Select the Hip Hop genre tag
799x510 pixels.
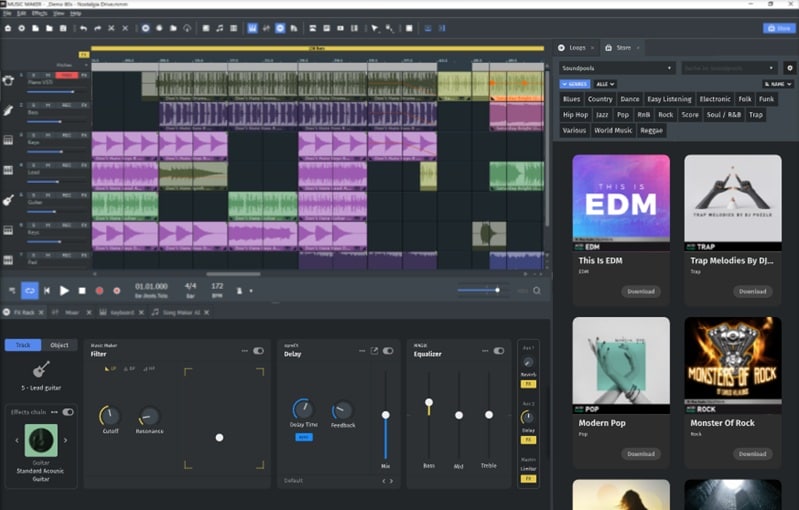pos(575,115)
